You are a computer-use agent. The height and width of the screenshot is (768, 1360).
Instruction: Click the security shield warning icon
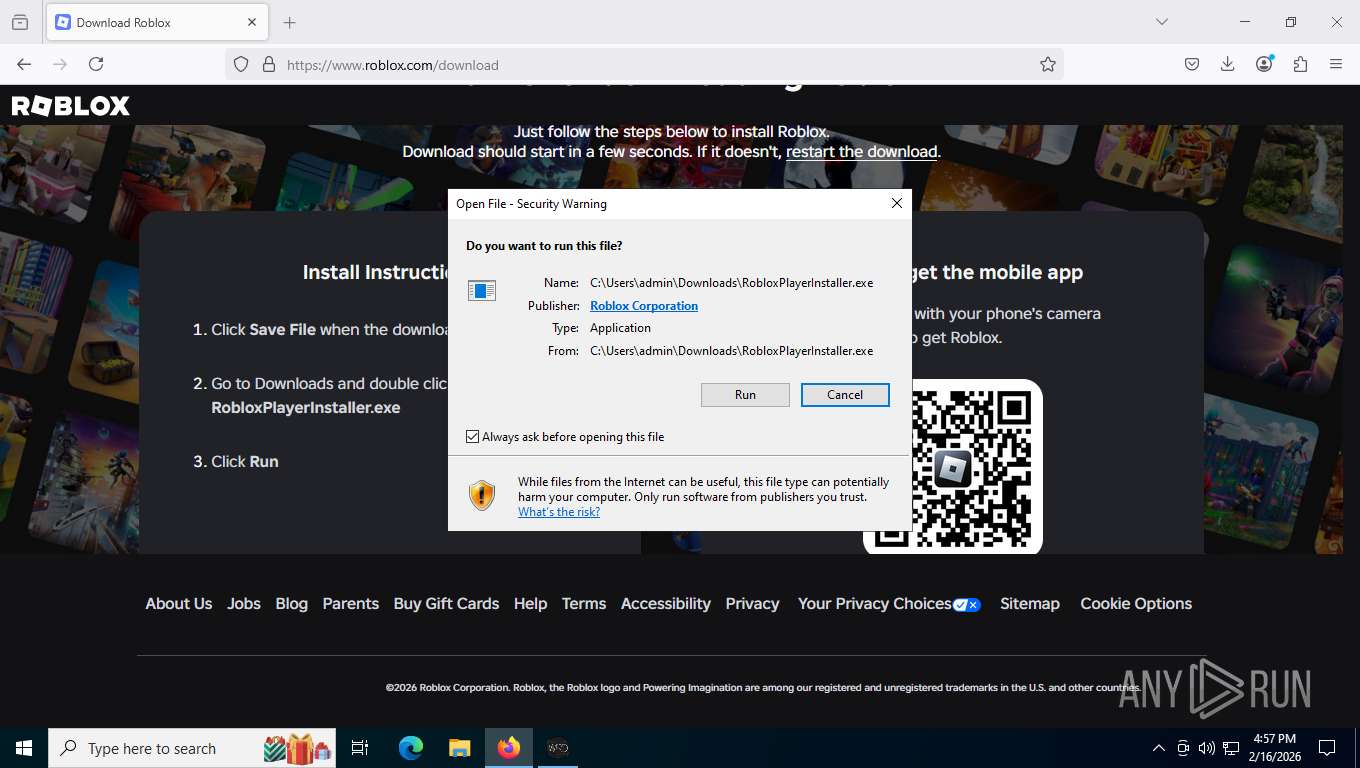(x=482, y=495)
